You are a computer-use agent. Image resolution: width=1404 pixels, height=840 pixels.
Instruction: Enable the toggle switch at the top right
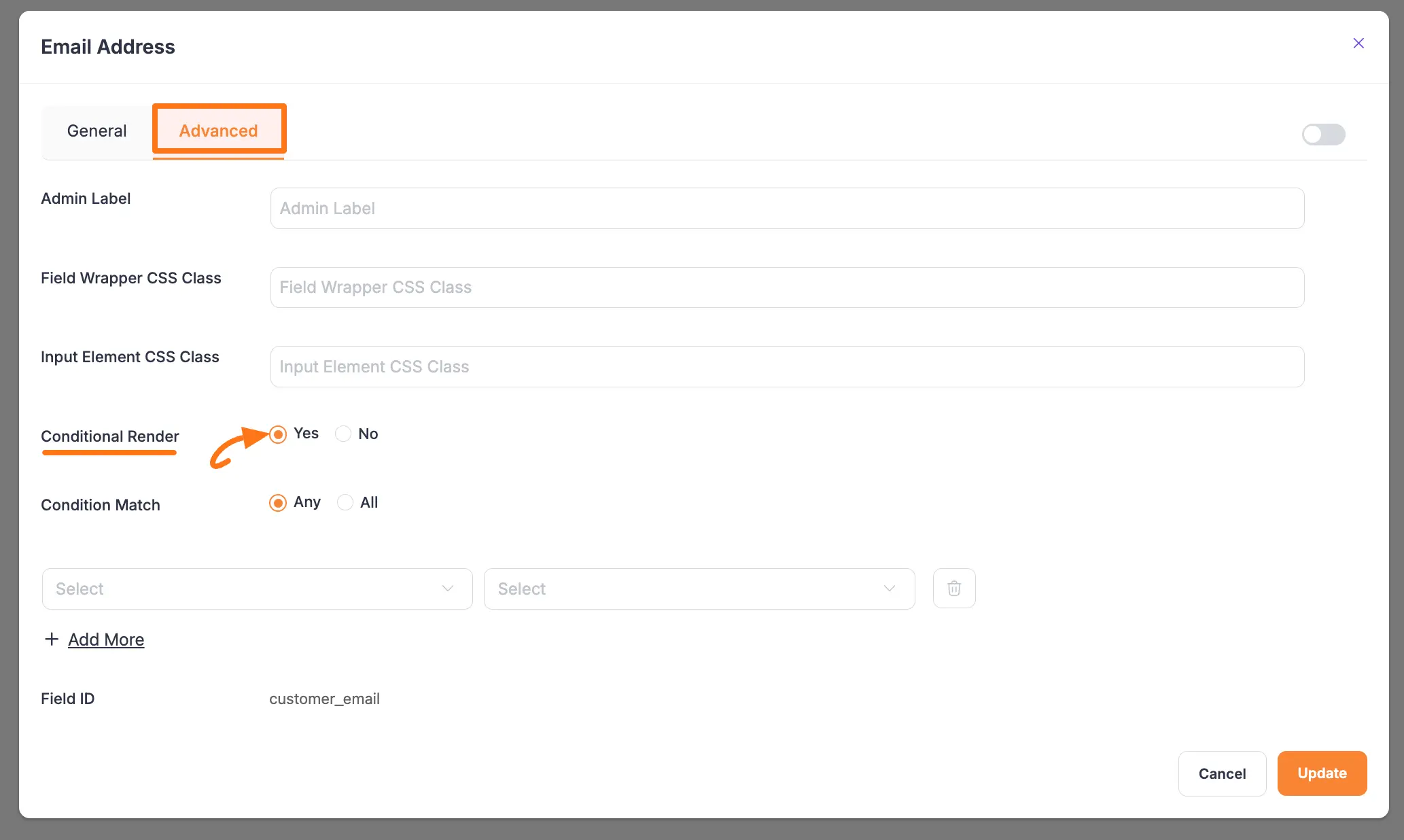pyautogui.click(x=1323, y=134)
